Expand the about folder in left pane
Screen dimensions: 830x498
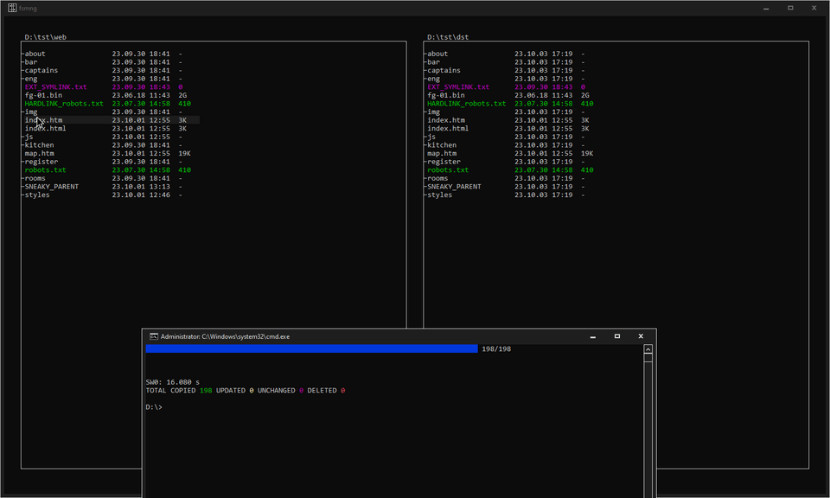pos(34,54)
